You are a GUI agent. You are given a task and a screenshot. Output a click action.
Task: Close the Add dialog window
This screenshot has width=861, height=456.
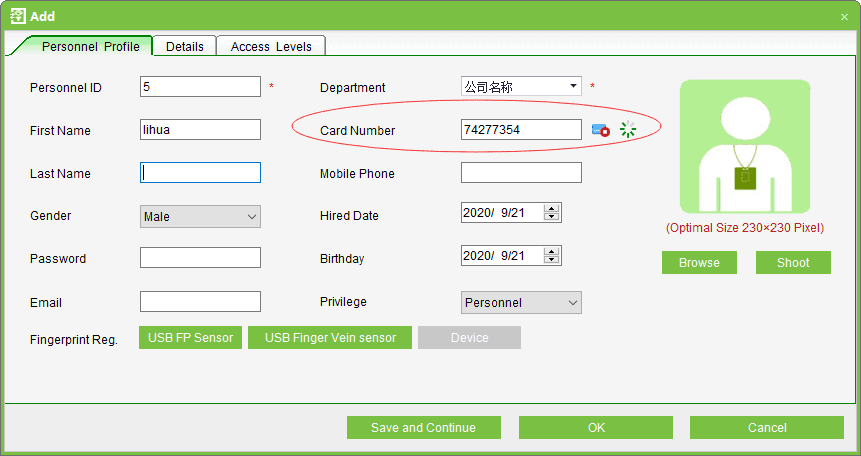[844, 16]
